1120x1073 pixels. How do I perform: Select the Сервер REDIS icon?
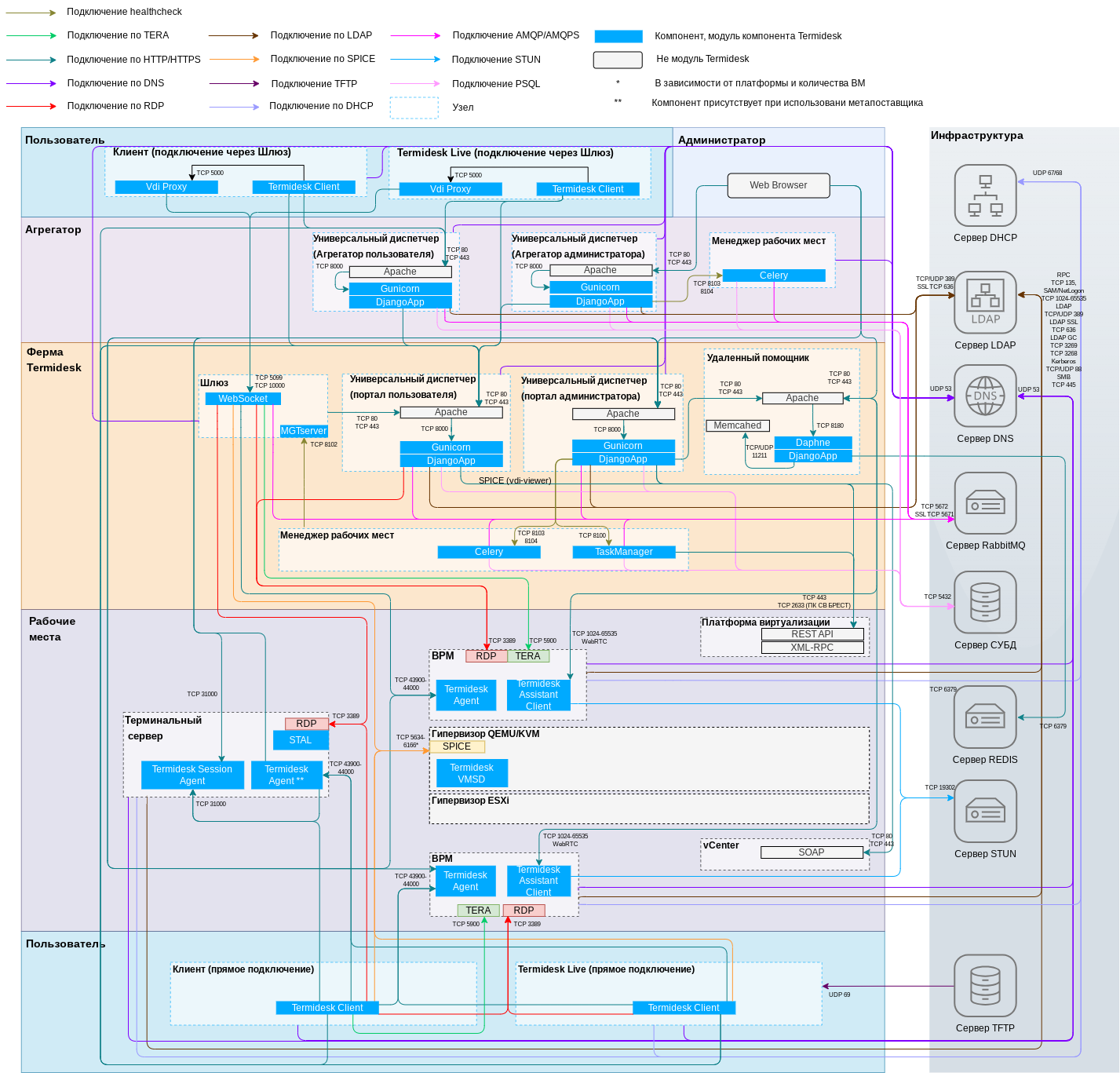985,717
